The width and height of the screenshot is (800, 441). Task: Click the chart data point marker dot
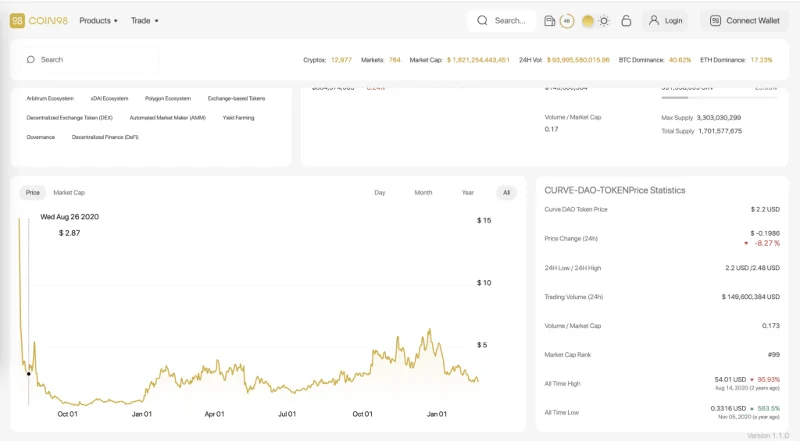coord(29,374)
